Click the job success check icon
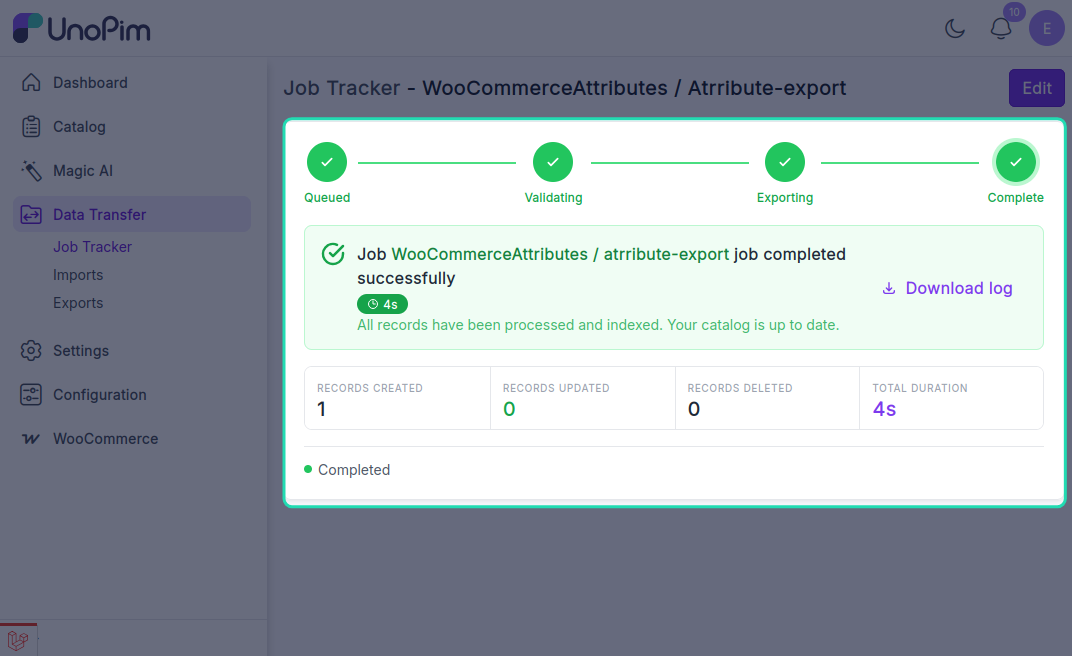1072x656 pixels. (333, 254)
